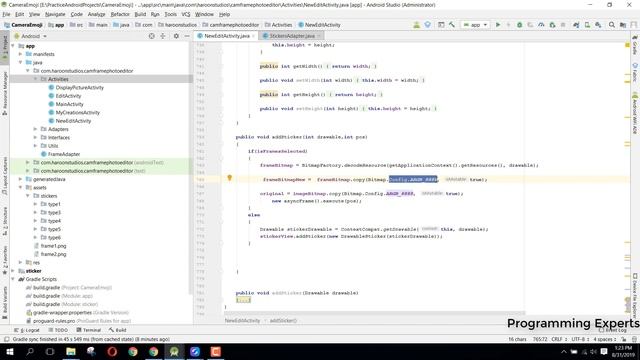Screen dimensions: 640x360
Task: Open the File menu
Action: (7, 14)
